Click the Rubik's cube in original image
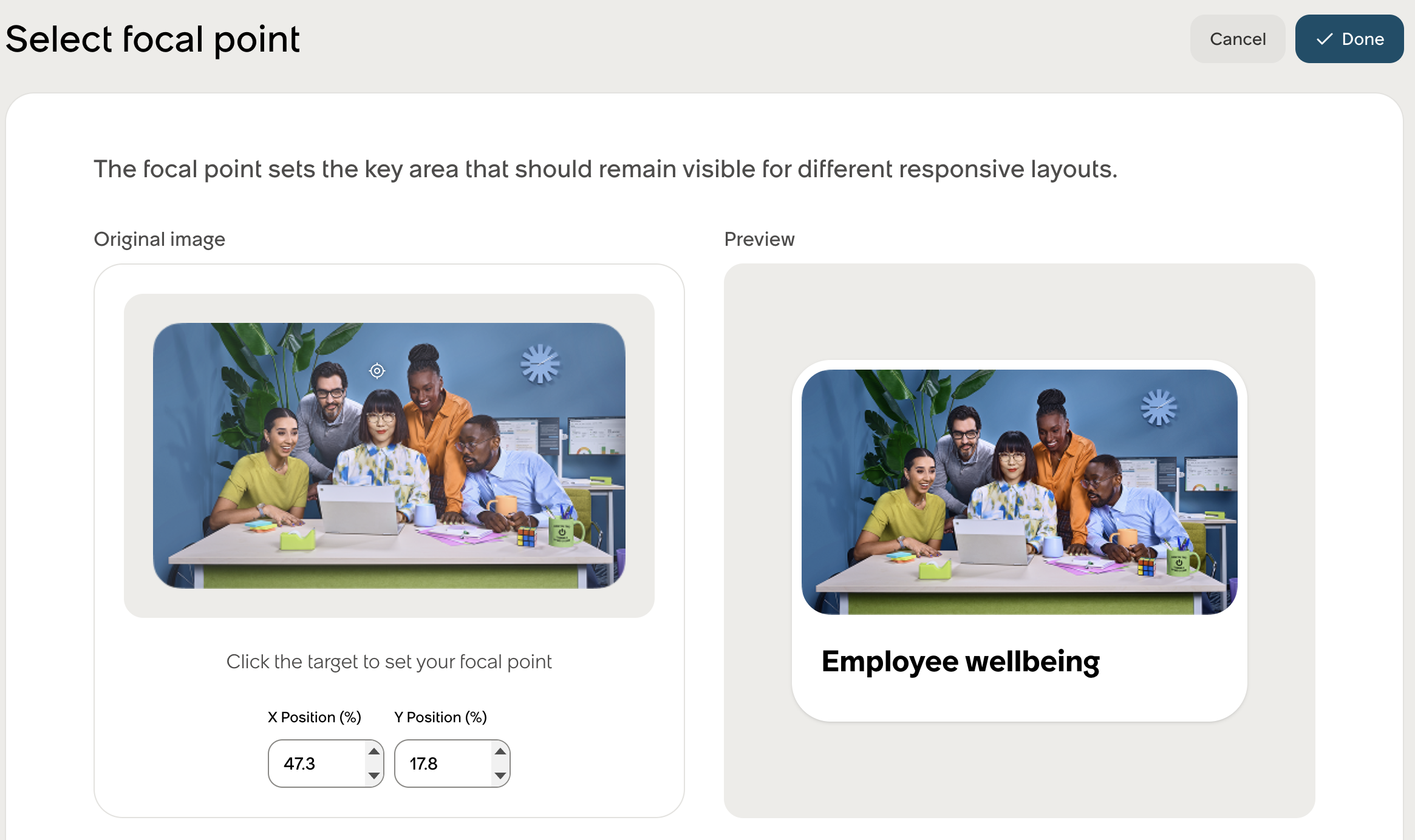Screen dimensions: 1415x840 point(526,537)
